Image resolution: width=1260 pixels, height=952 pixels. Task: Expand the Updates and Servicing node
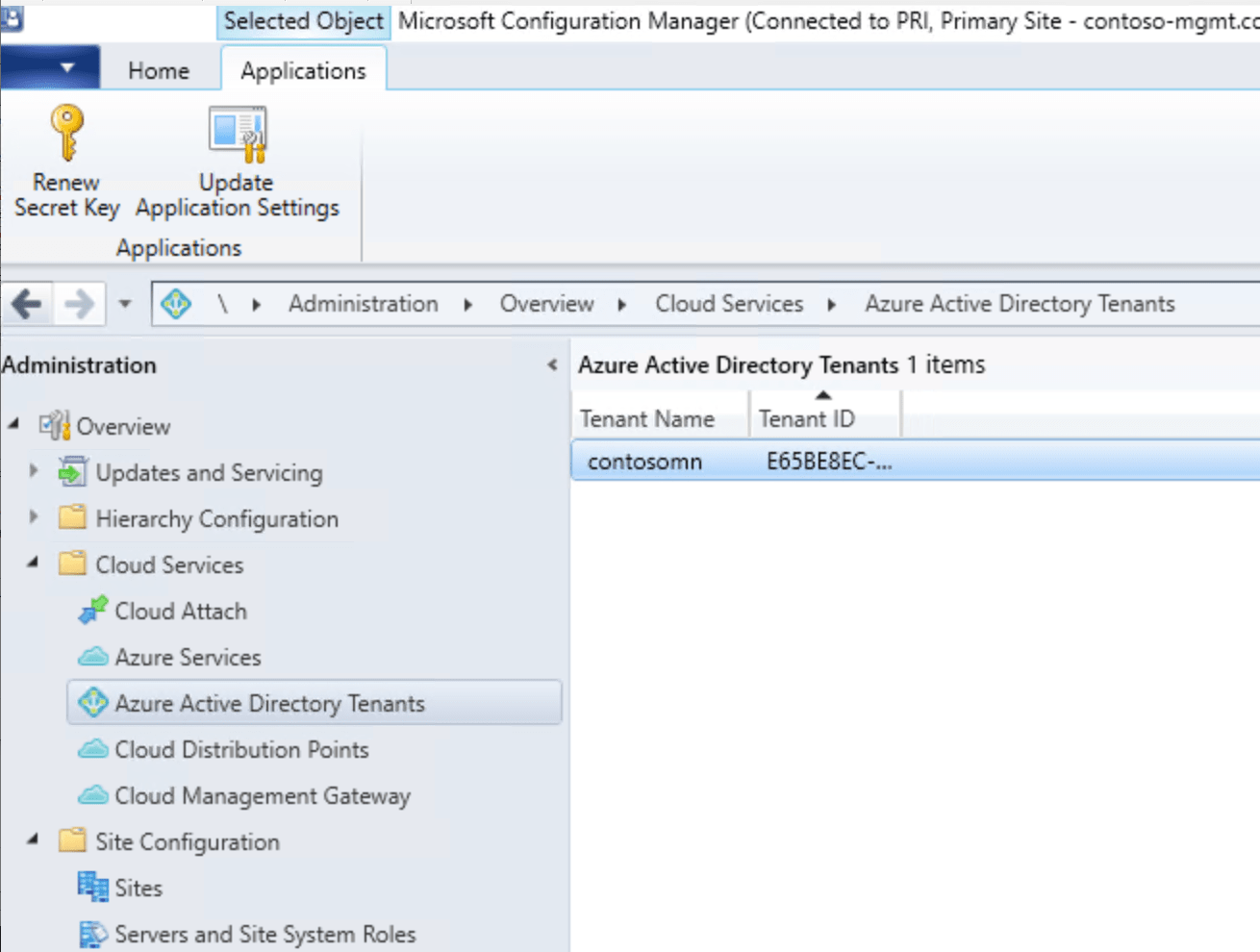32,472
